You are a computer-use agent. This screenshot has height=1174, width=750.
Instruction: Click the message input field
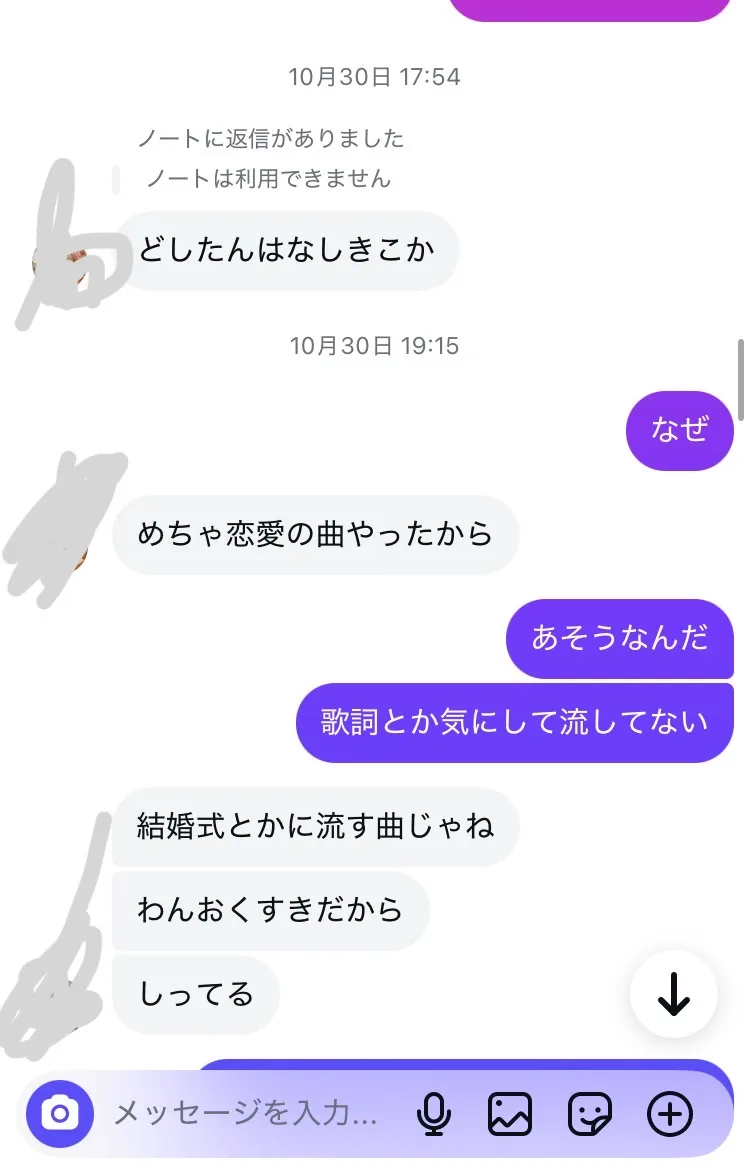click(x=246, y=1114)
